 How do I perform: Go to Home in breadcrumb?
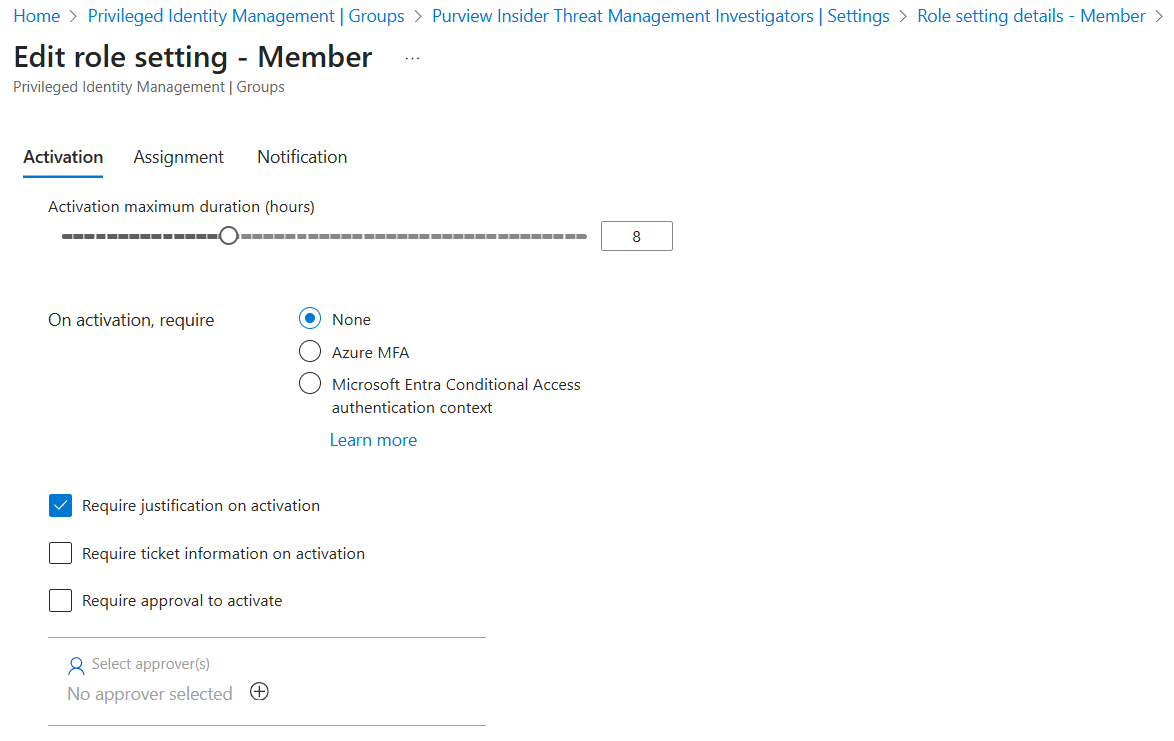[36, 16]
